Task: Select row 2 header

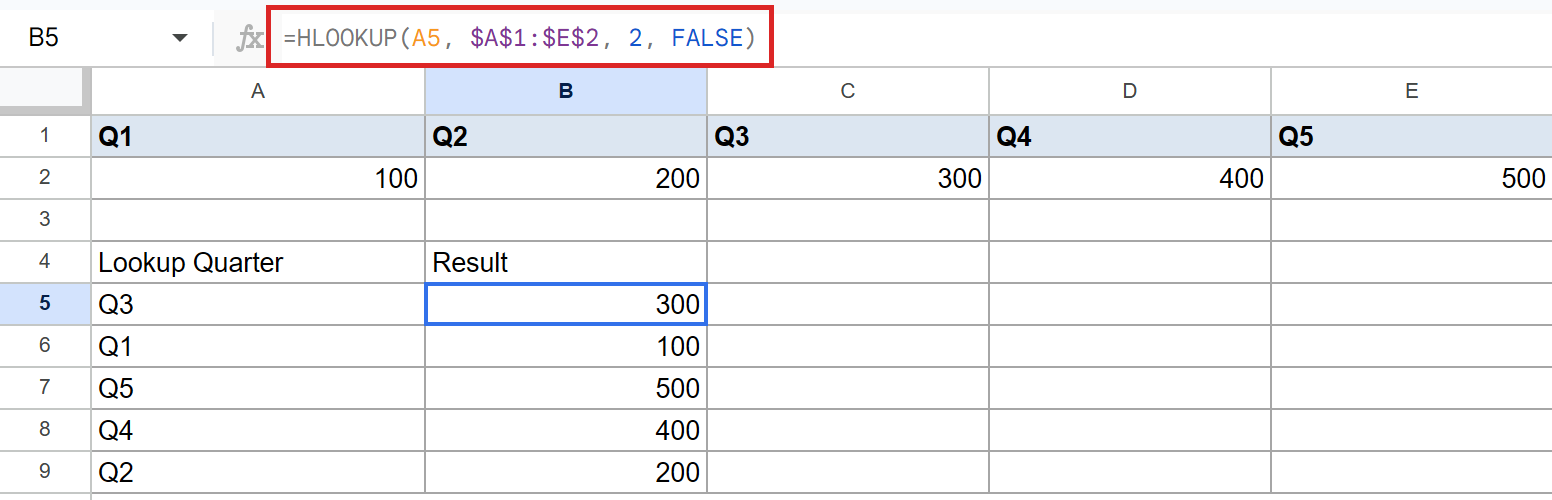Action: [45, 178]
